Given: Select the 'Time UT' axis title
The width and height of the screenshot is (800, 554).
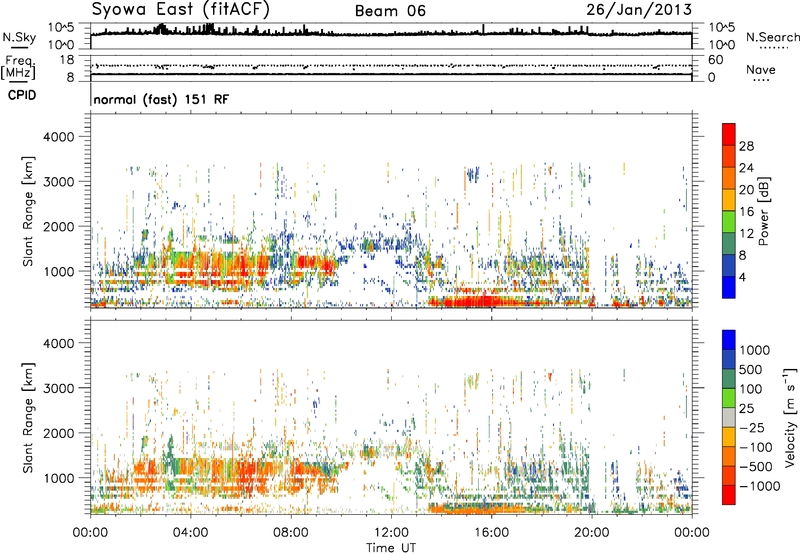Looking at the screenshot, I should click(x=391, y=548).
